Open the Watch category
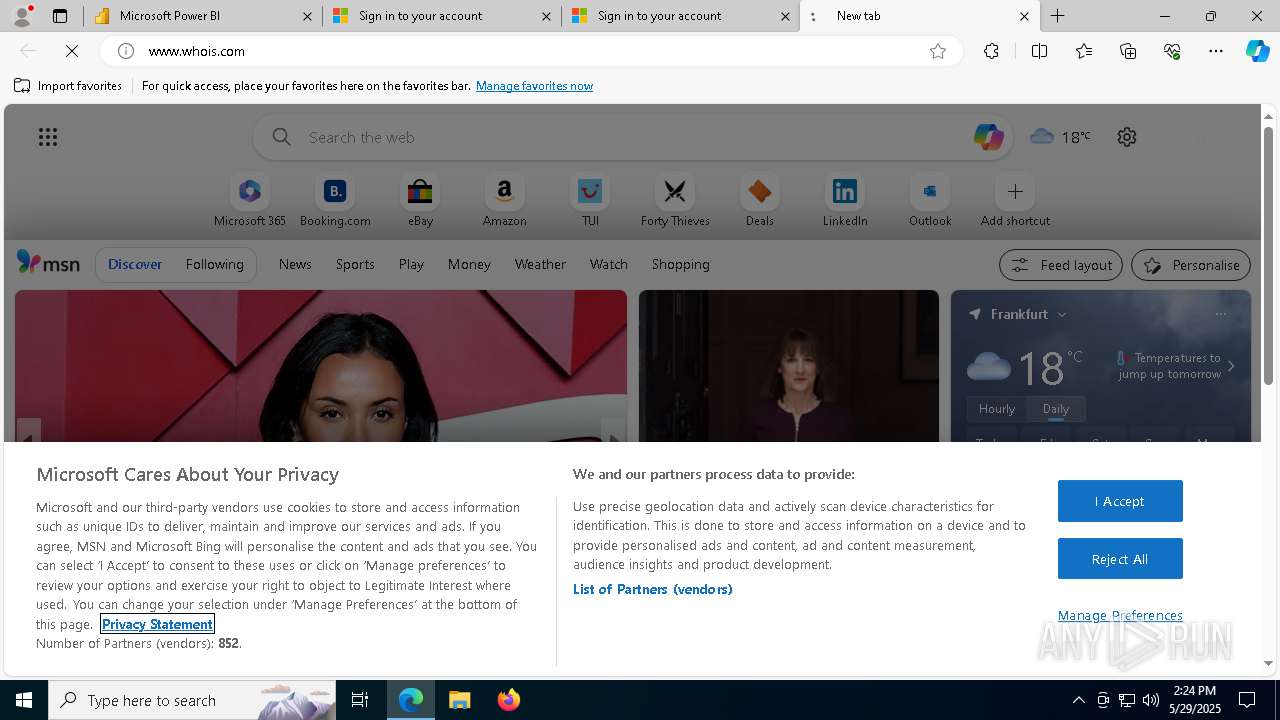1280x720 pixels. [609, 264]
